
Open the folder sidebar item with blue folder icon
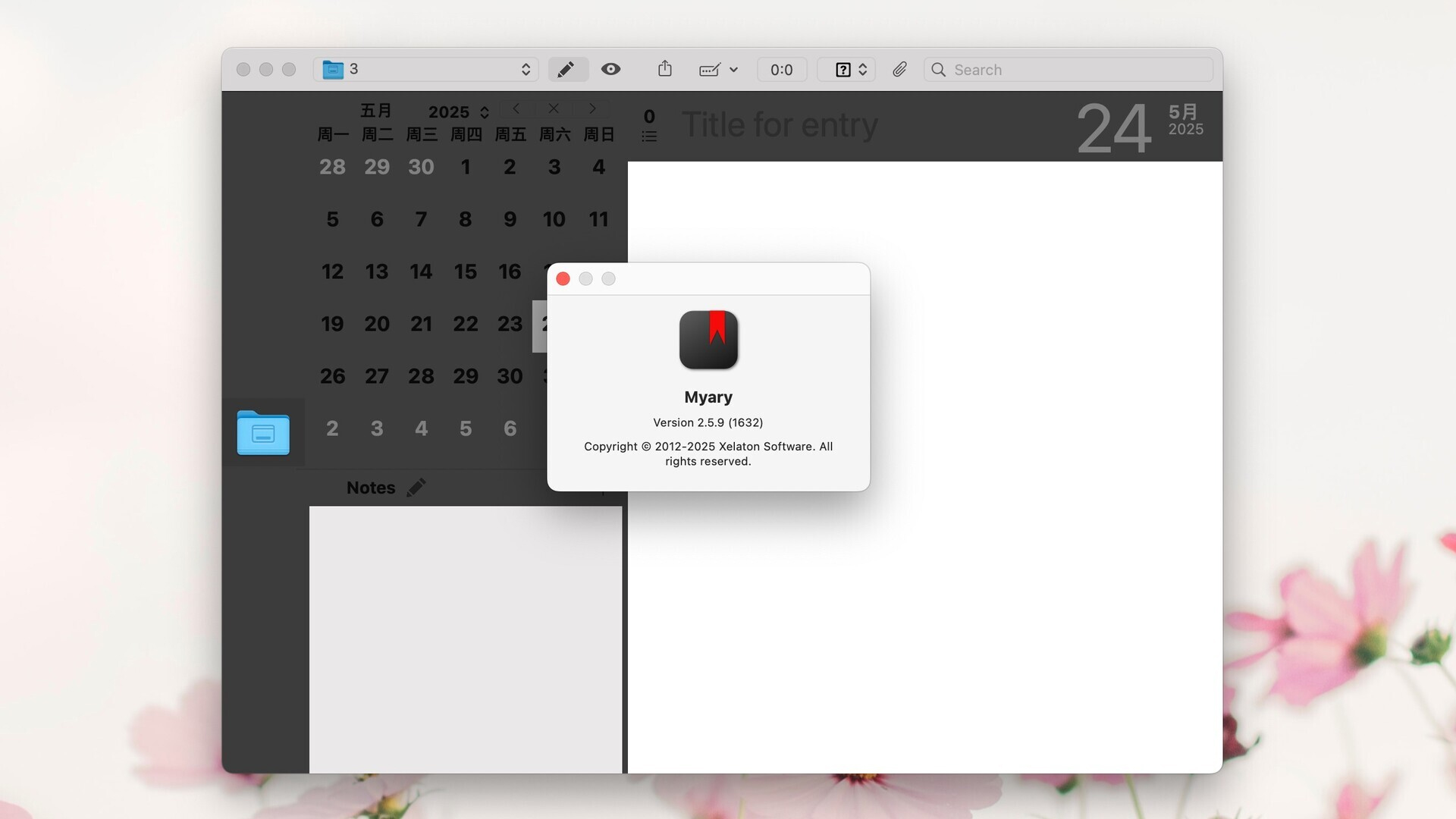tap(263, 433)
